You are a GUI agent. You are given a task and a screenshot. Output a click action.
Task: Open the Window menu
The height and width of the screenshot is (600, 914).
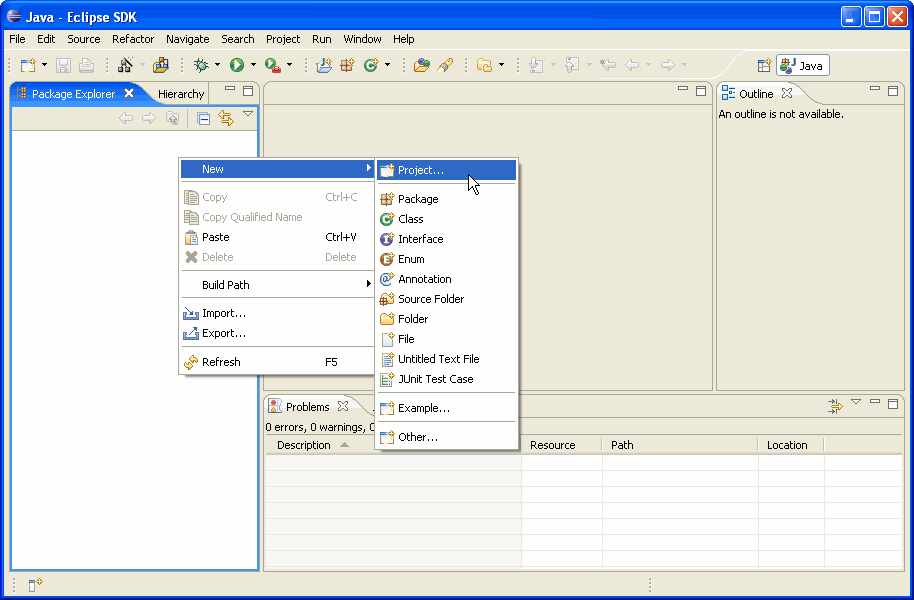[362, 39]
